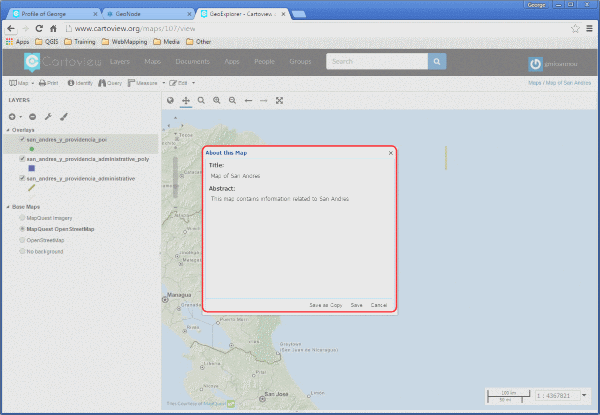This screenshot has height=415, width=600.
Task: Collapse the Overlays tree group
Action: 8,130
